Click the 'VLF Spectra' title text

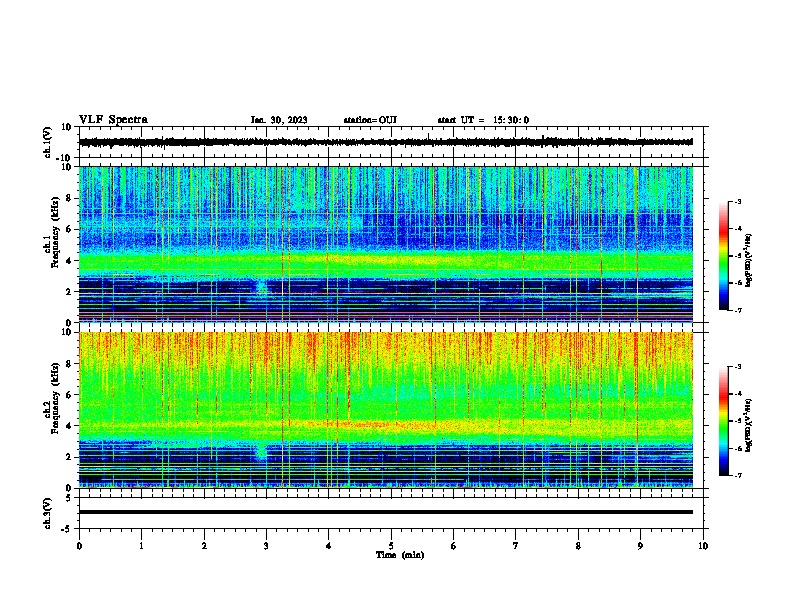(x=113, y=120)
